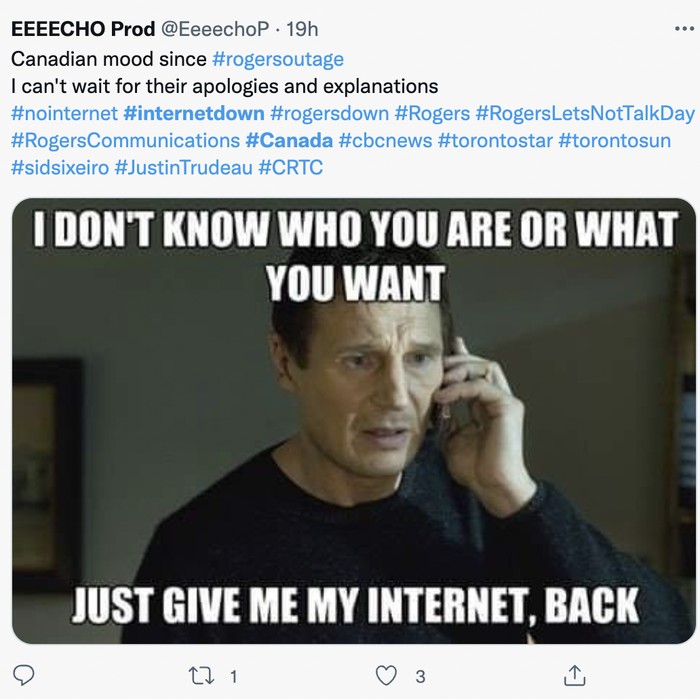Open the #rogersdown hashtag
Viewport: 700px width, 699px height.
point(329,113)
